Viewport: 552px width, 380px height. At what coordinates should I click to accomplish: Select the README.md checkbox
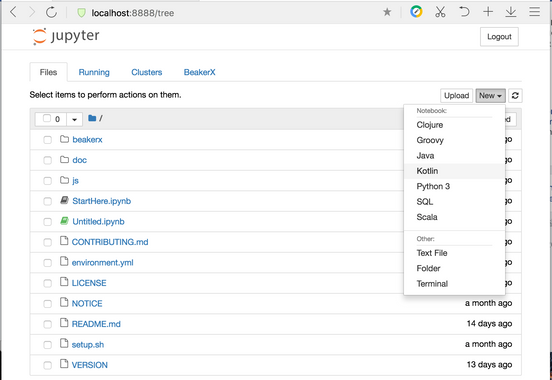coord(47,324)
